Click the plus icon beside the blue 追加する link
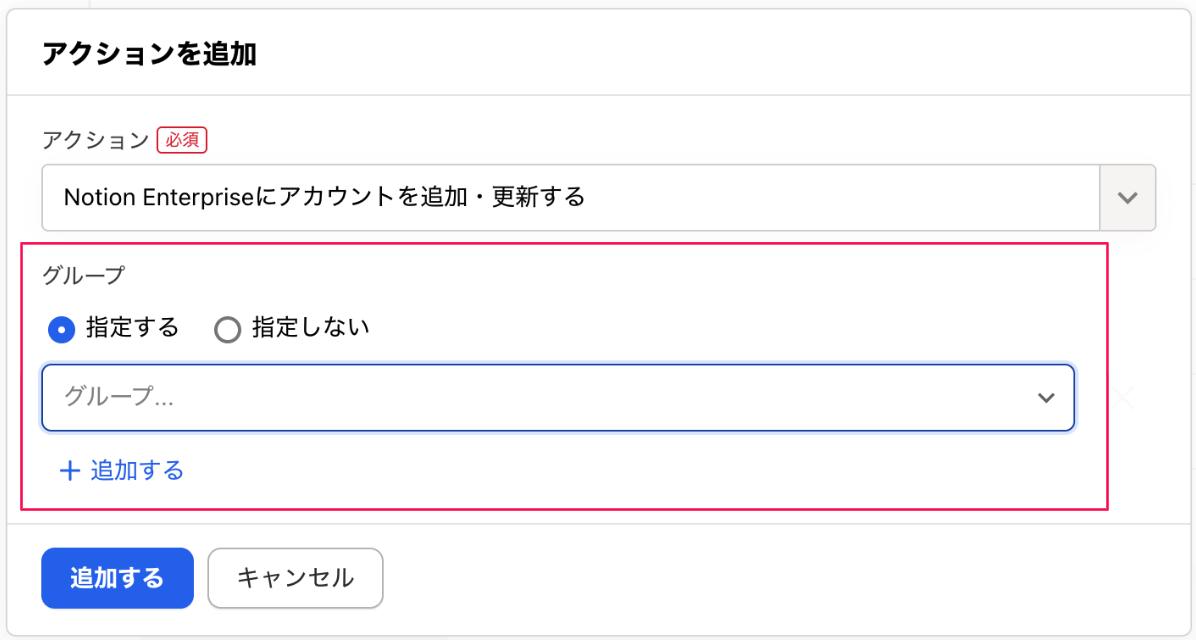The width and height of the screenshot is (1196, 640). click(x=69, y=471)
